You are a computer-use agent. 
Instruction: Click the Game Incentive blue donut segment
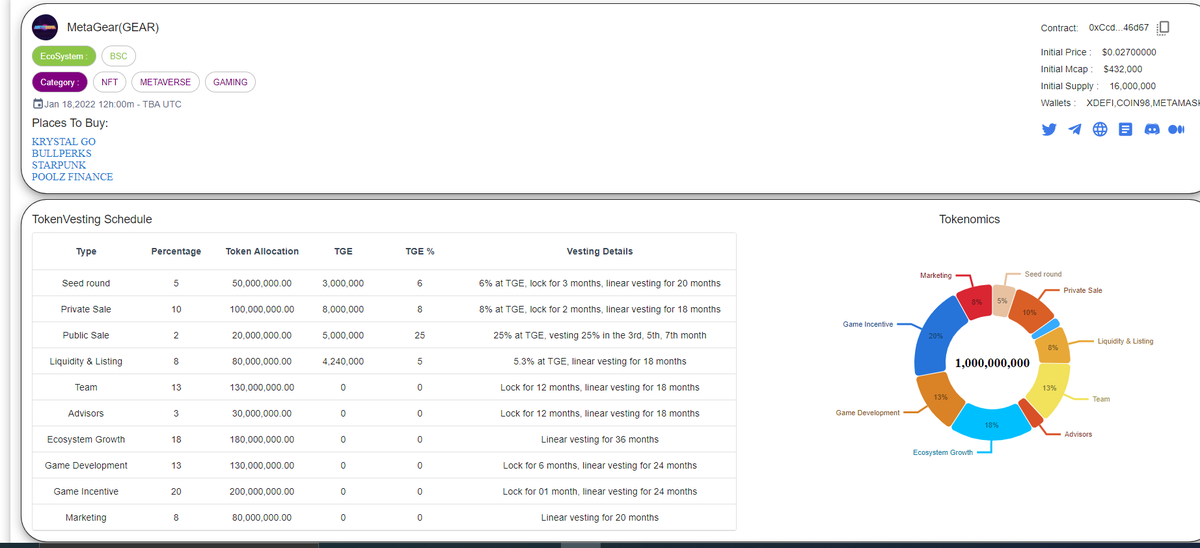pyautogui.click(x=937, y=337)
